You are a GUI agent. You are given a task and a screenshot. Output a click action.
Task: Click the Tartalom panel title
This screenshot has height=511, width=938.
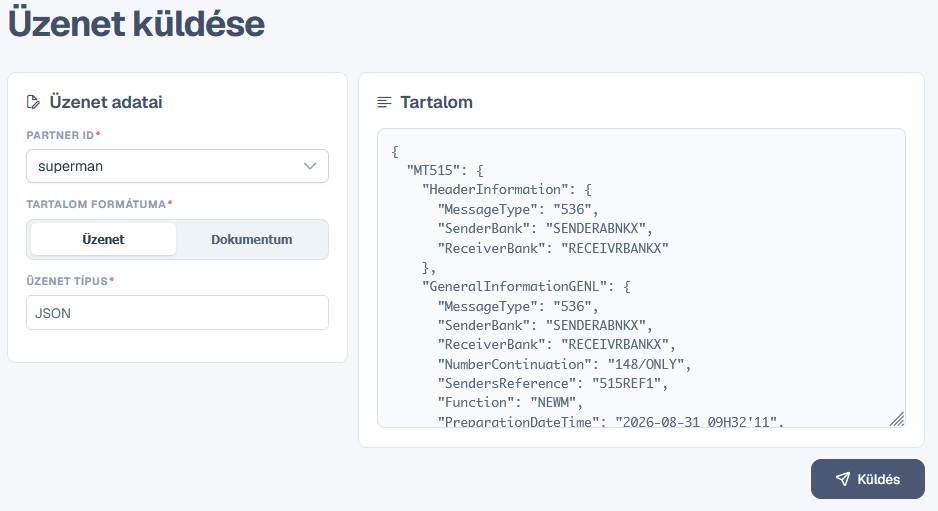click(437, 102)
